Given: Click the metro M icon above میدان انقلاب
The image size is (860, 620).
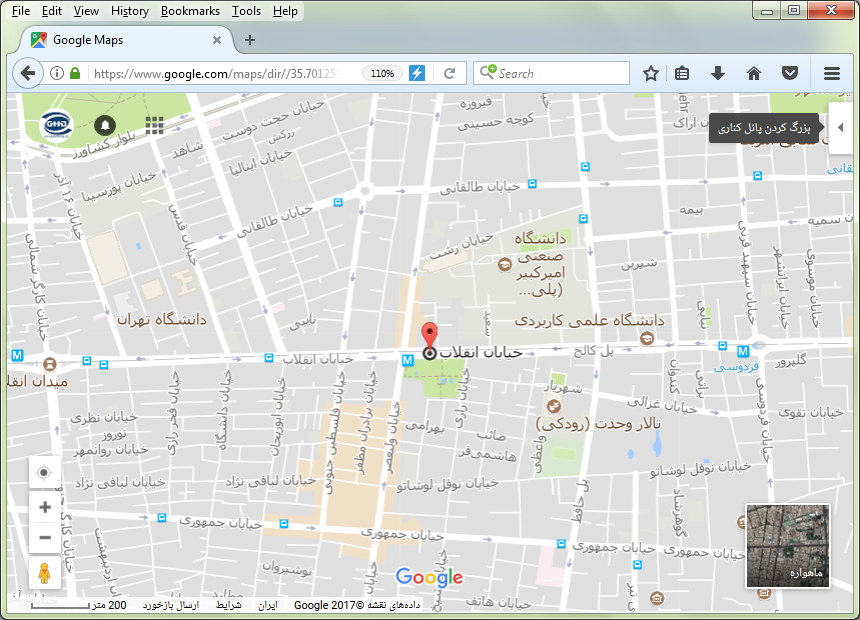Looking at the screenshot, I should tap(17, 355).
